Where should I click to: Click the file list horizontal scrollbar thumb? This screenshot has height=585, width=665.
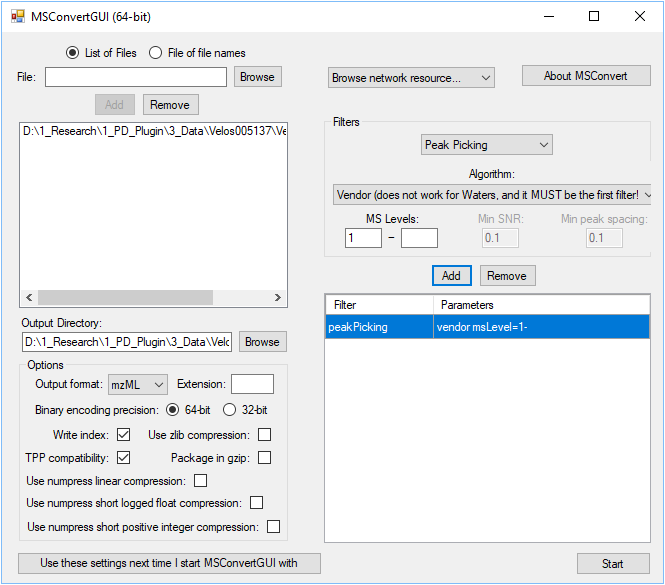(125, 297)
